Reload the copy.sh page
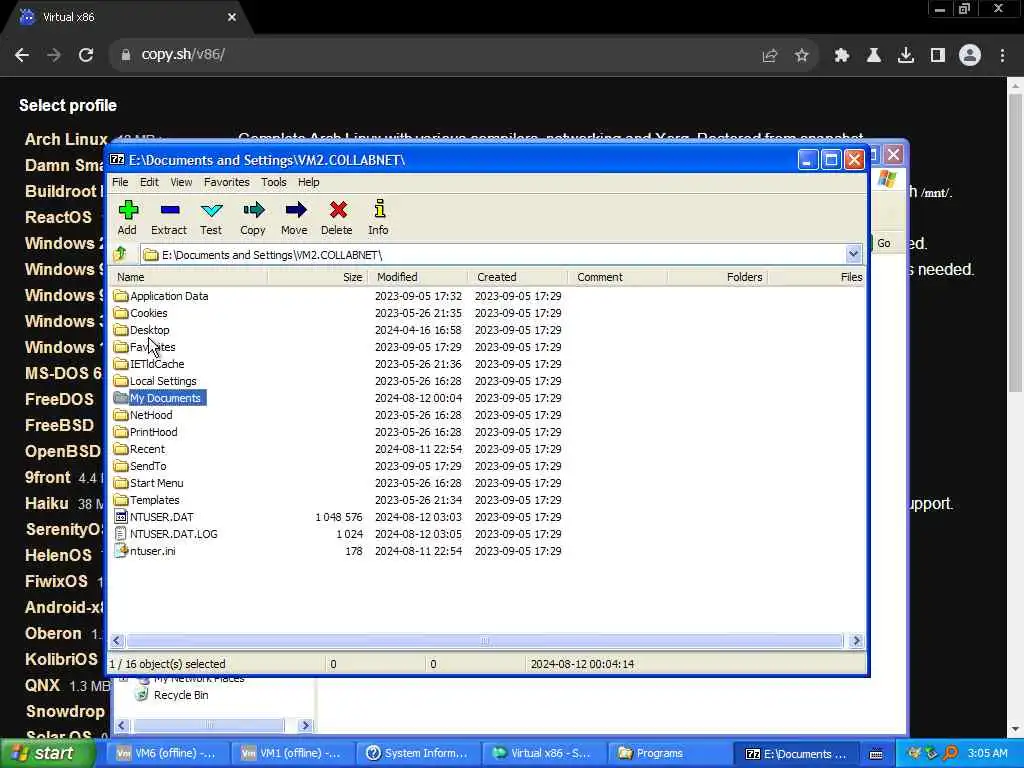Image resolution: width=1024 pixels, height=768 pixels. (x=86, y=55)
